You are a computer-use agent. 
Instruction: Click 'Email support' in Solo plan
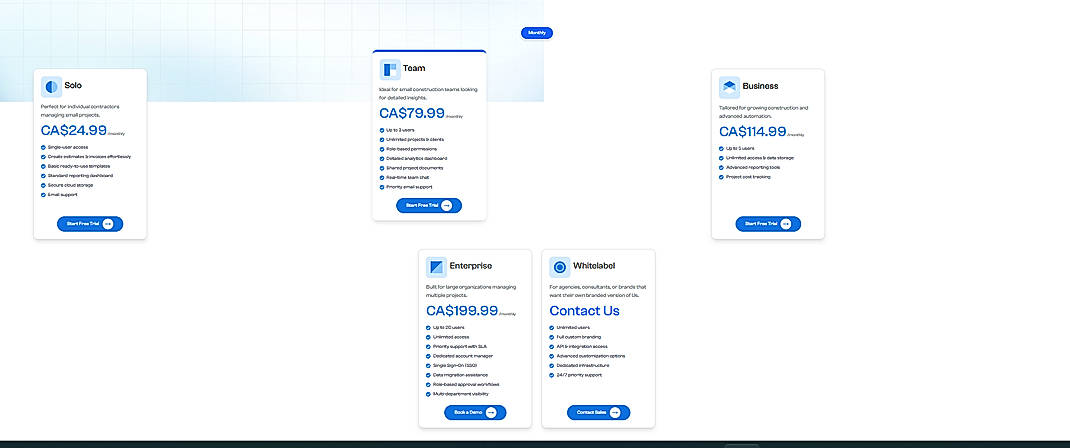click(x=63, y=195)
